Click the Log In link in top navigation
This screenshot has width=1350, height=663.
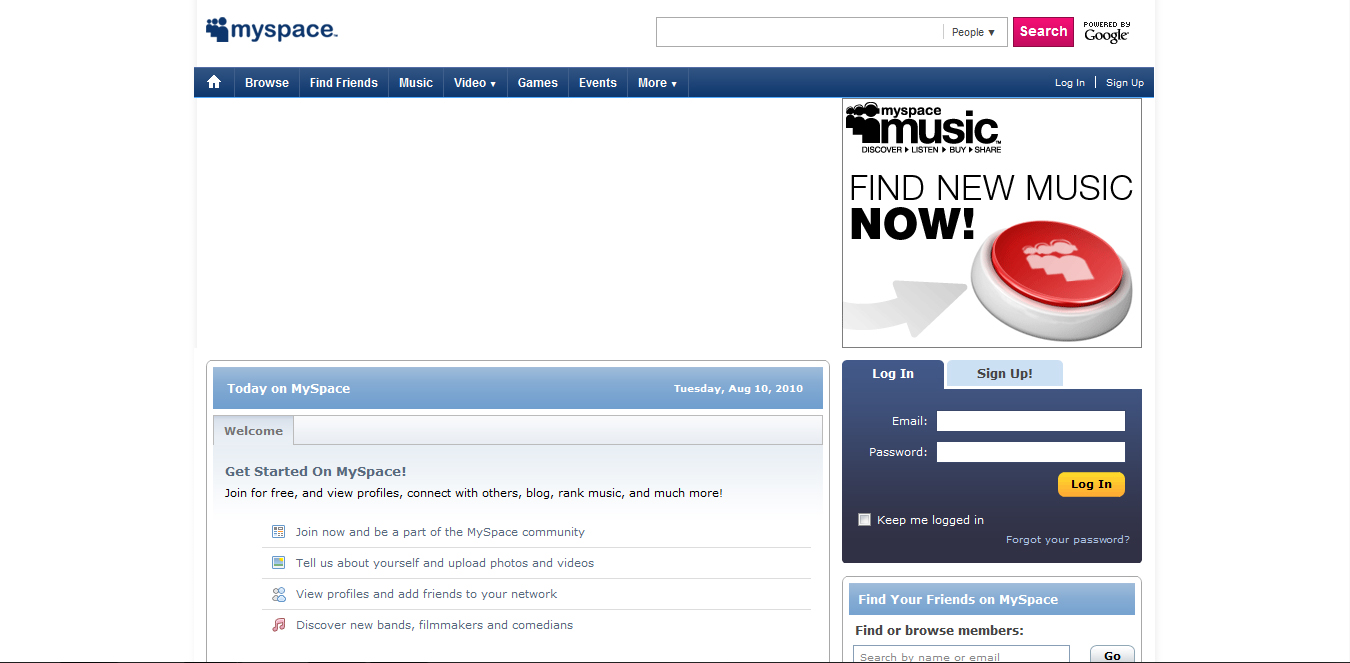pos(1070,83)
